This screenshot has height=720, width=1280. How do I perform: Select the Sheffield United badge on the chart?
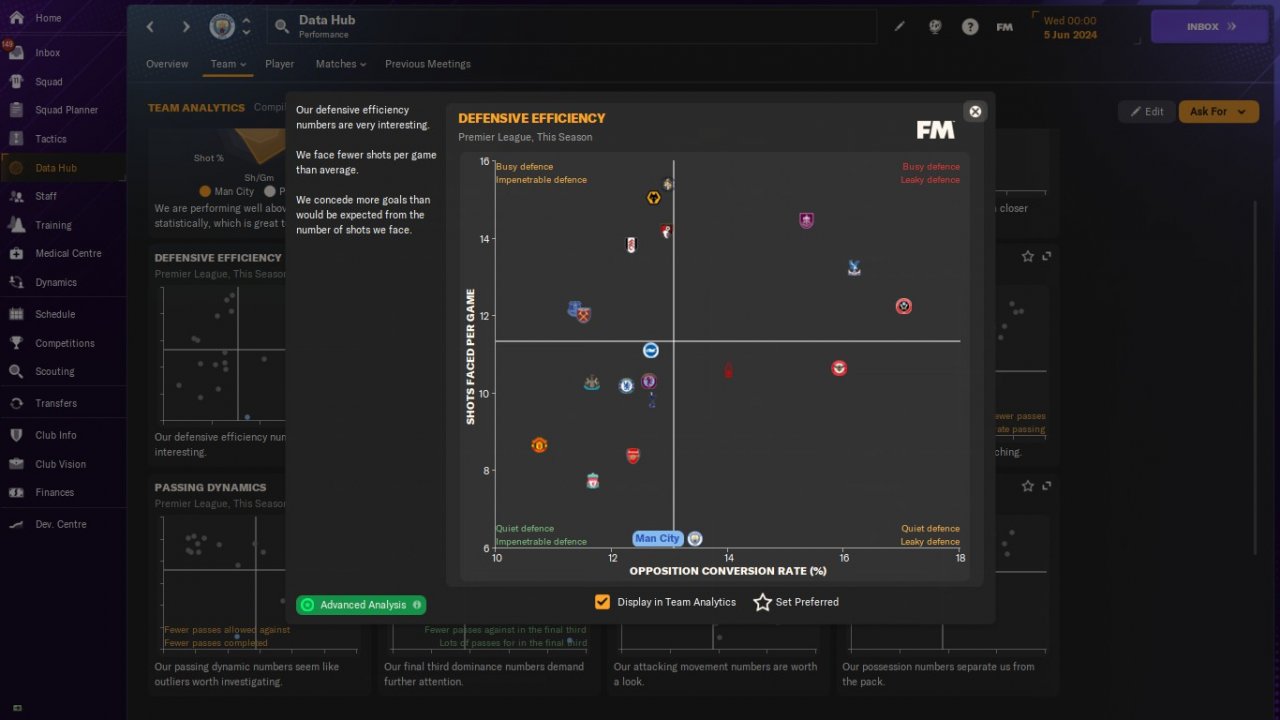[x=903, y=306]
